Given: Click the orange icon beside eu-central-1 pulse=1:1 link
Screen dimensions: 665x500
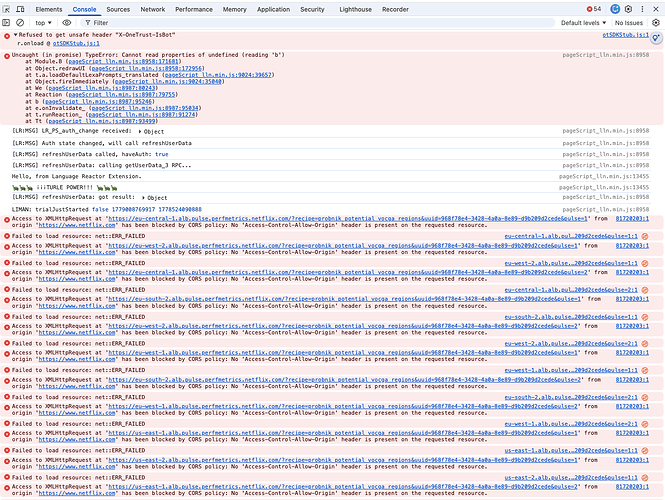Looking at the screenshot, I should tap(645, 236).
